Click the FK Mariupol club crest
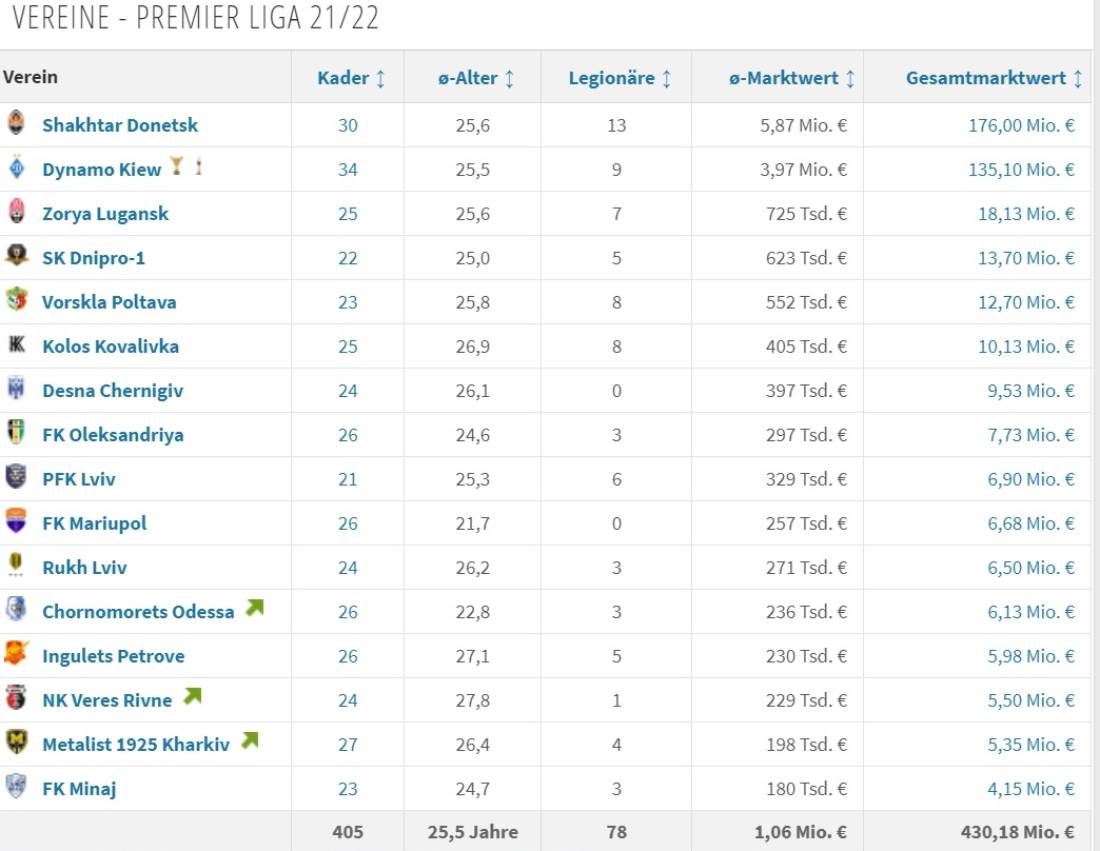The height and width of the screenshot is (851, 1100). (x=16, y=521)
